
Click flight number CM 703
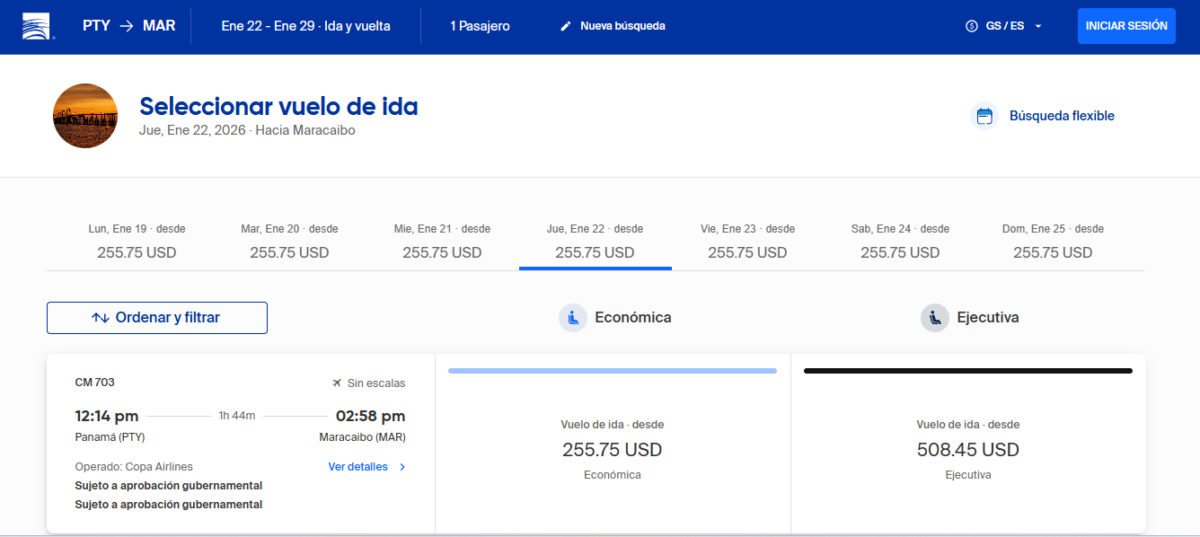(95, 382)
